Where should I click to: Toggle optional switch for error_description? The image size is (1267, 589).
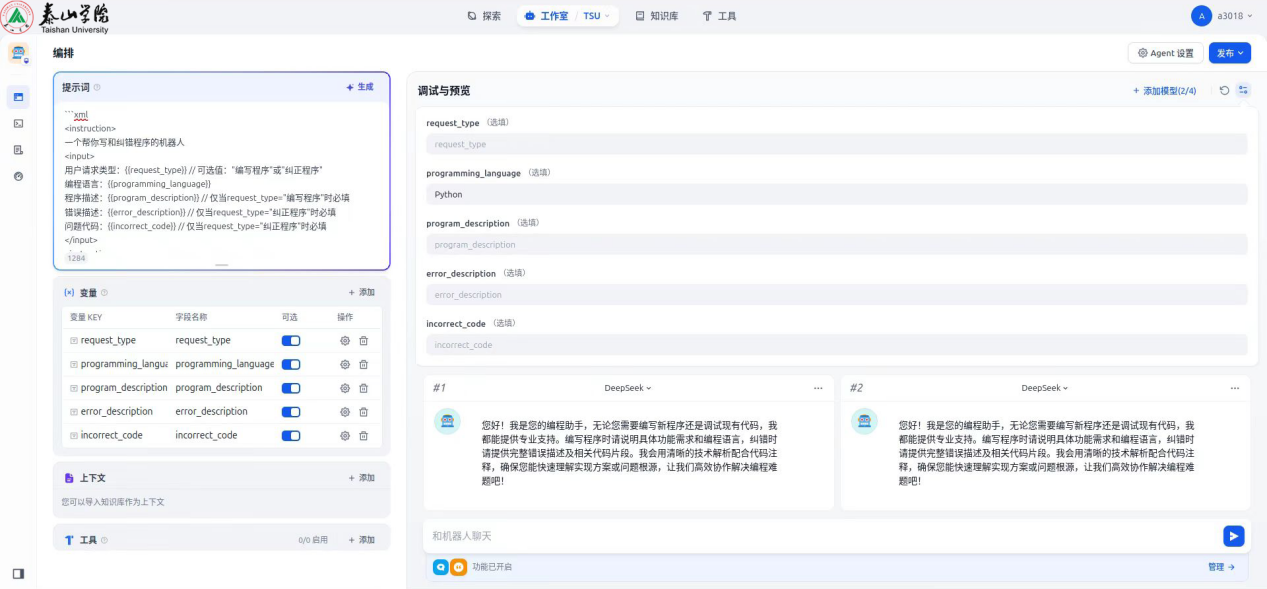[291, 412]
